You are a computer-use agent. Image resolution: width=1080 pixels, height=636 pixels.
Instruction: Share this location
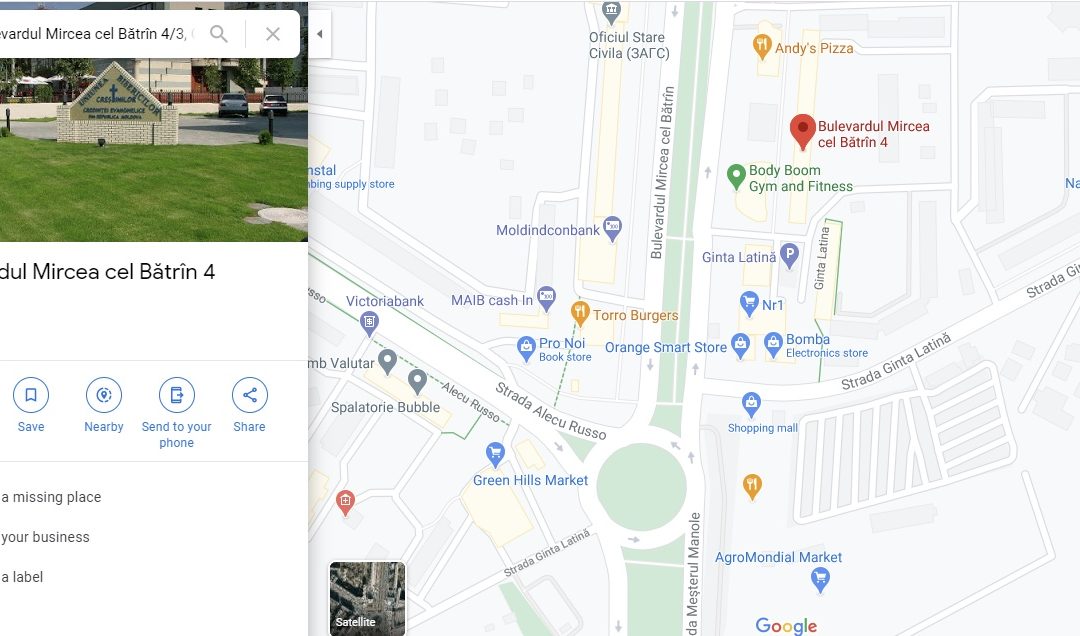[249, 395]
